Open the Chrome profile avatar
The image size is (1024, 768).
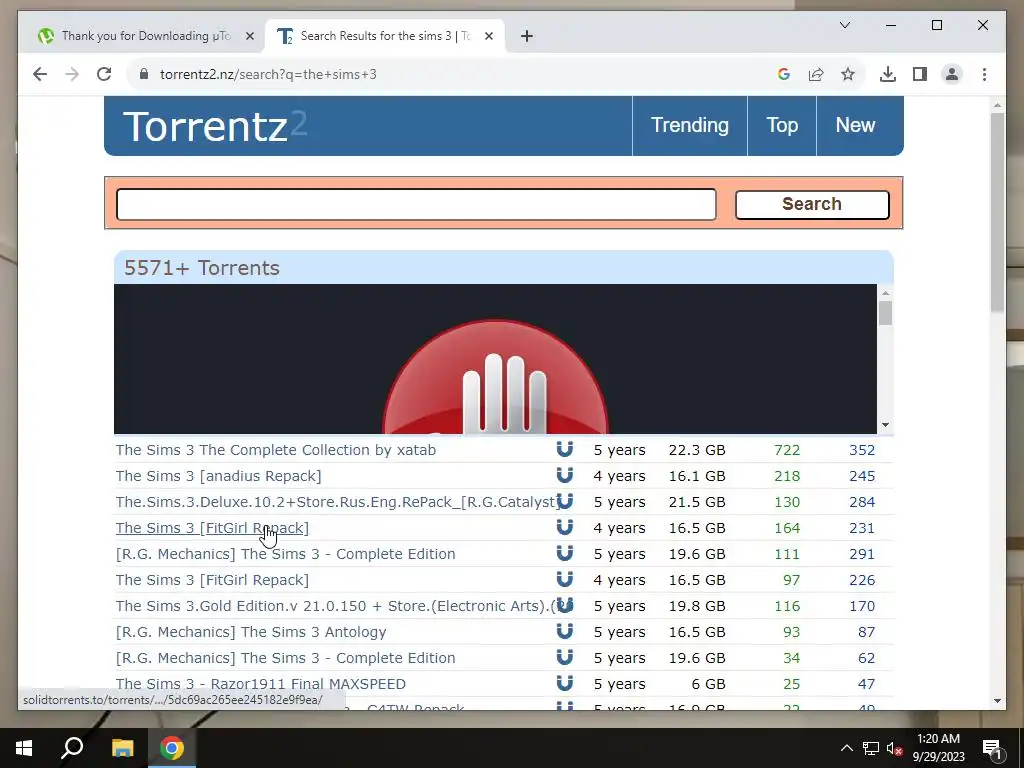(x=952, y=74)
